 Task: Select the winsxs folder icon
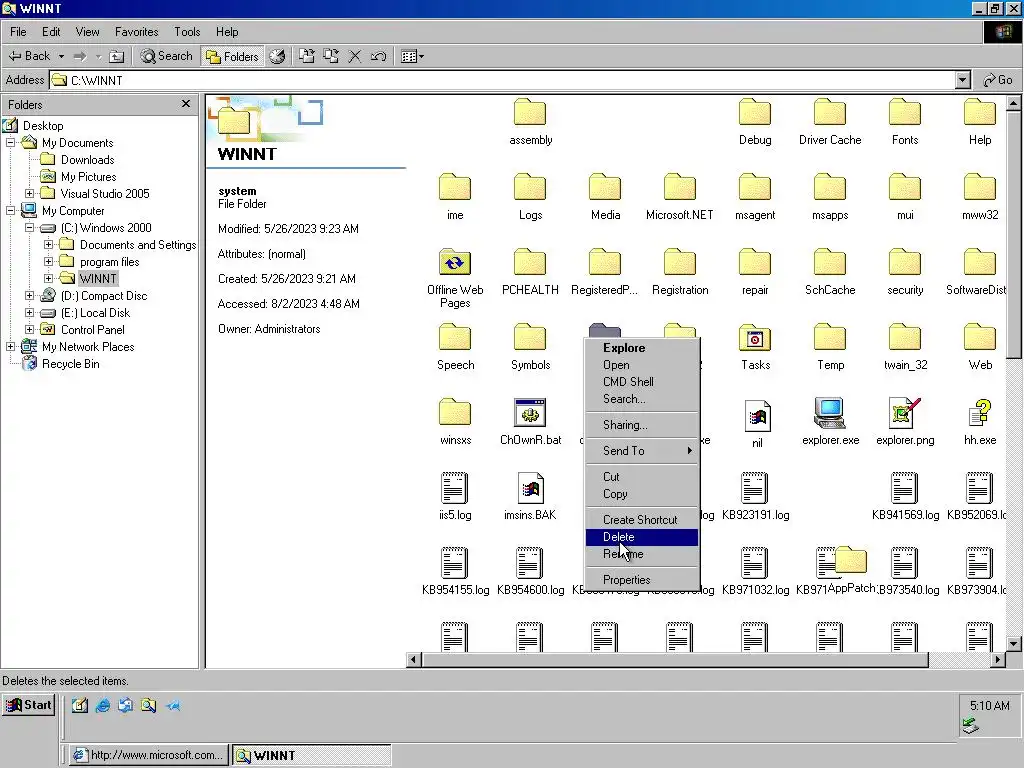(x=455, y=413)
